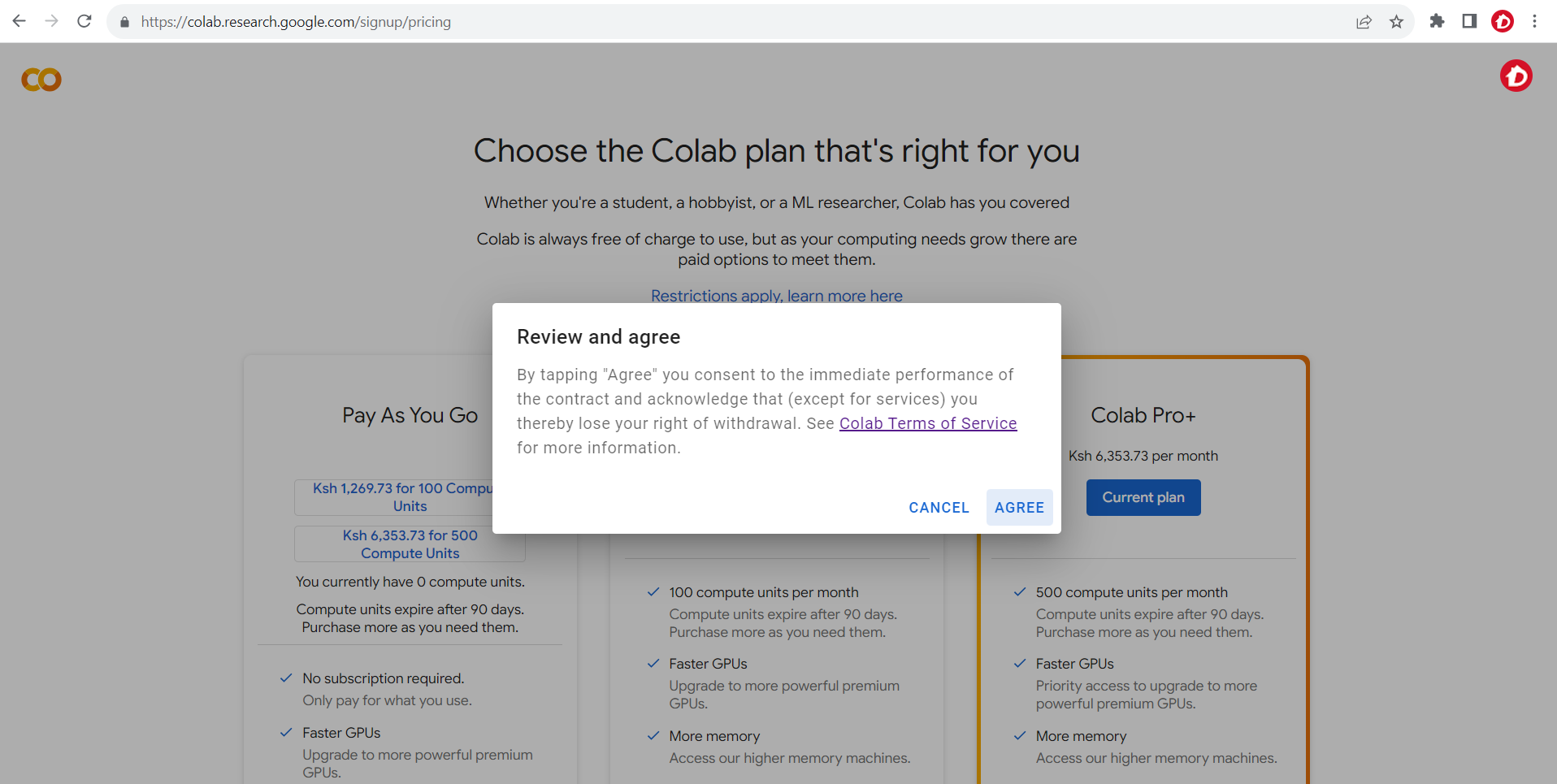Screen dimensions: 1557x784
Task: Click the Current plan button under Colab Pro+
Action: [x=1143, y=497]
